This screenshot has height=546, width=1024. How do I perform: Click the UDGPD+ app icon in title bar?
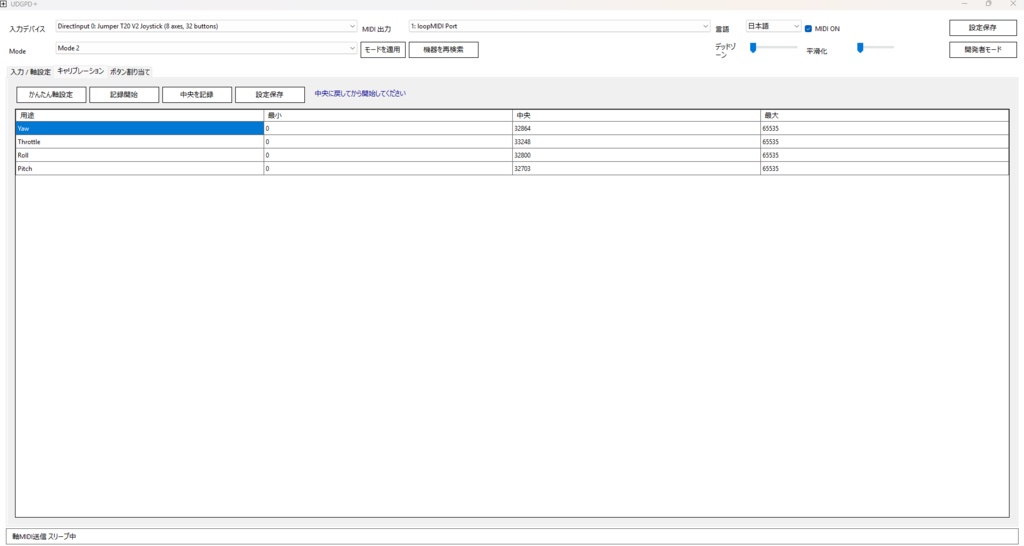[x=4, y=4]
